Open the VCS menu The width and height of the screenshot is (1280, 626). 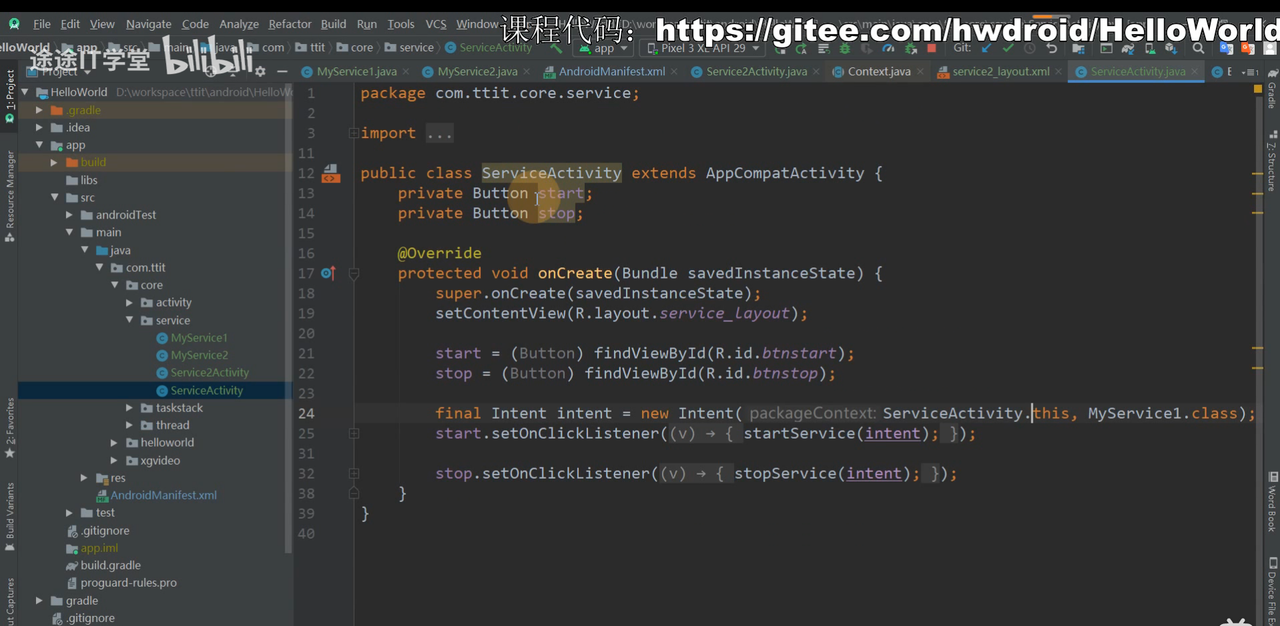(x=436, y=24)
